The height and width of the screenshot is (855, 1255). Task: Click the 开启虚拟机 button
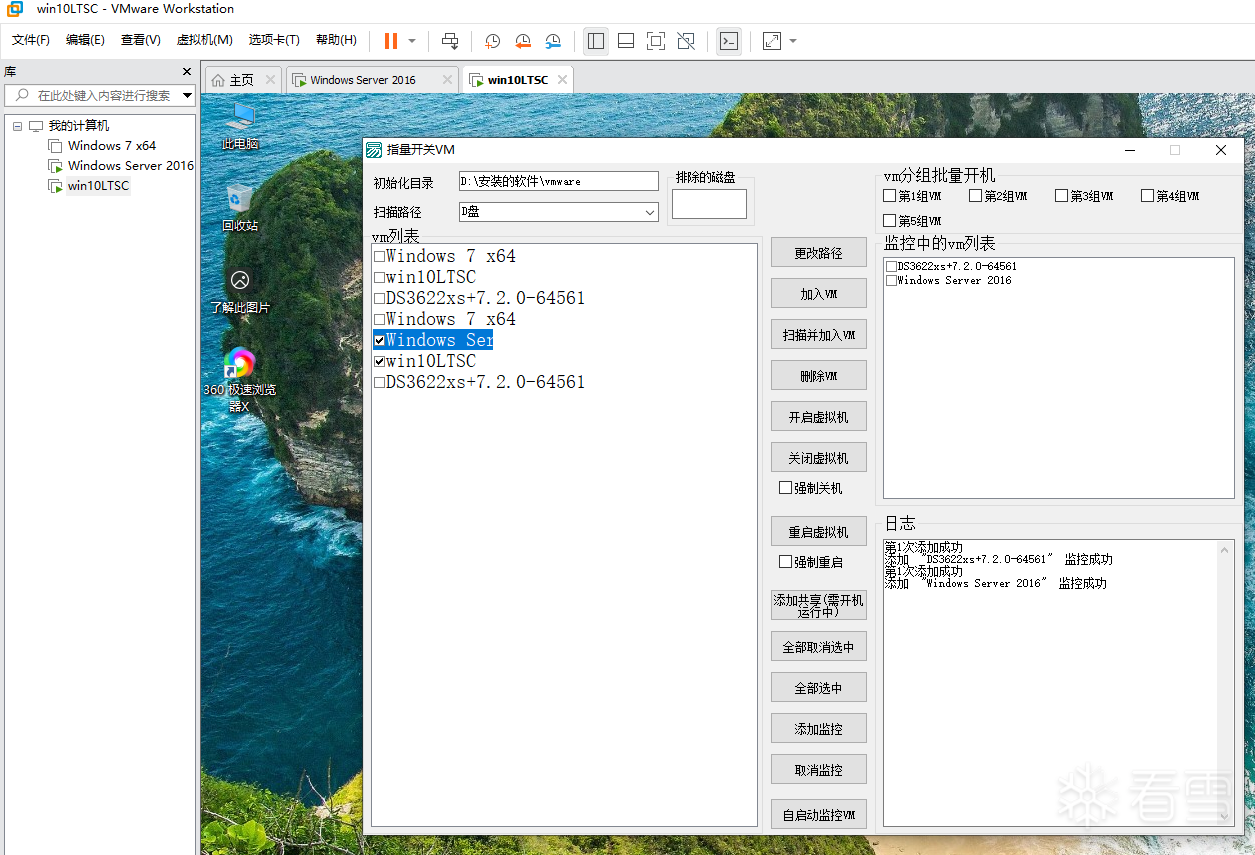818,417
